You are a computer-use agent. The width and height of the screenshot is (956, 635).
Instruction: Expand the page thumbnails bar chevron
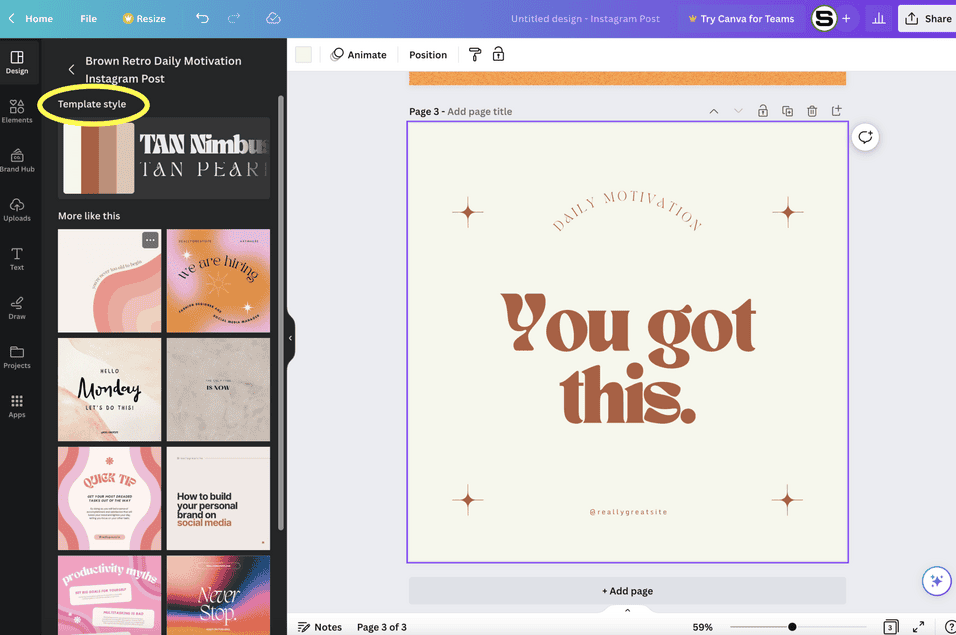click(x=627, y=610)
